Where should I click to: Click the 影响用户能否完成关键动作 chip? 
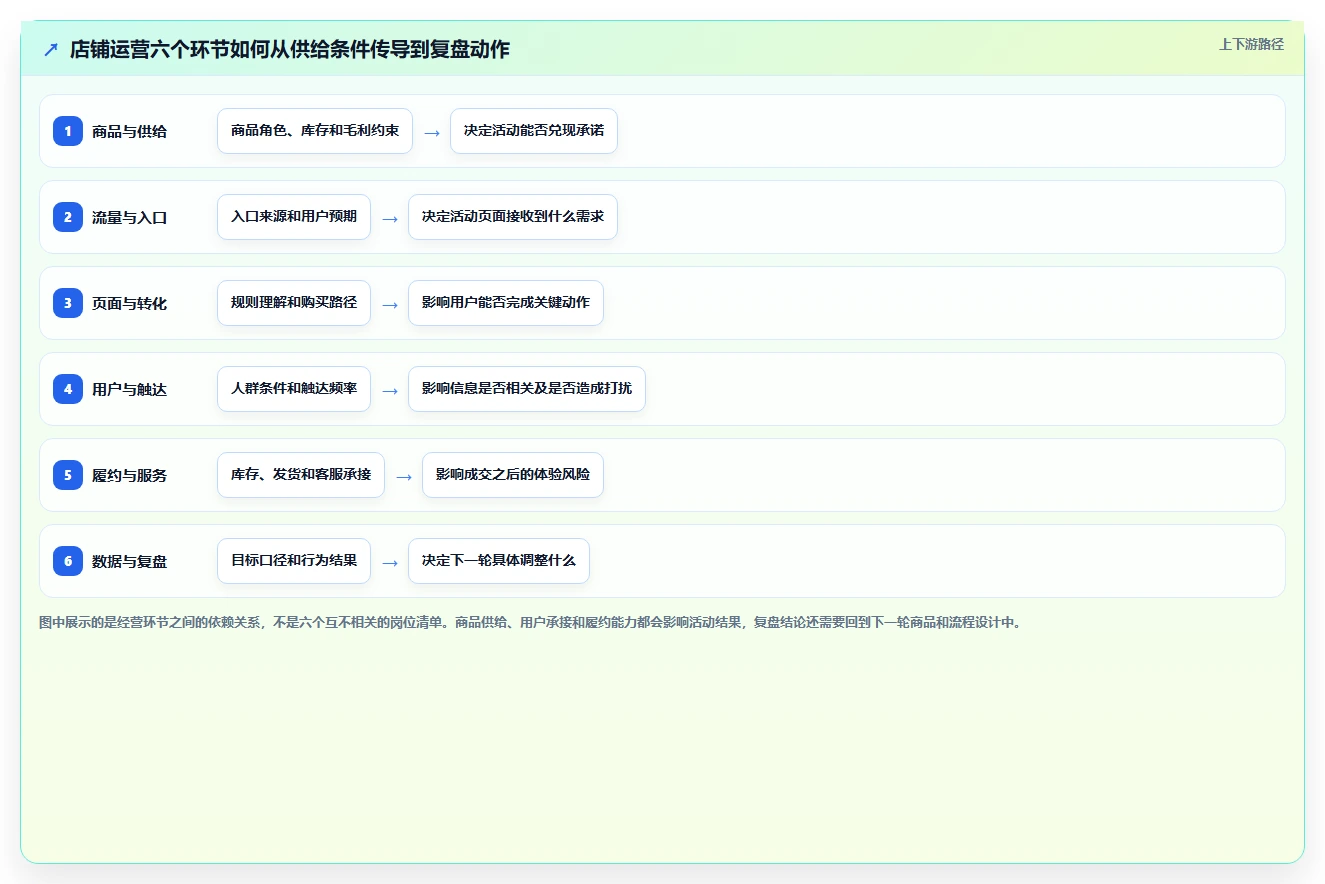point(506,303)
